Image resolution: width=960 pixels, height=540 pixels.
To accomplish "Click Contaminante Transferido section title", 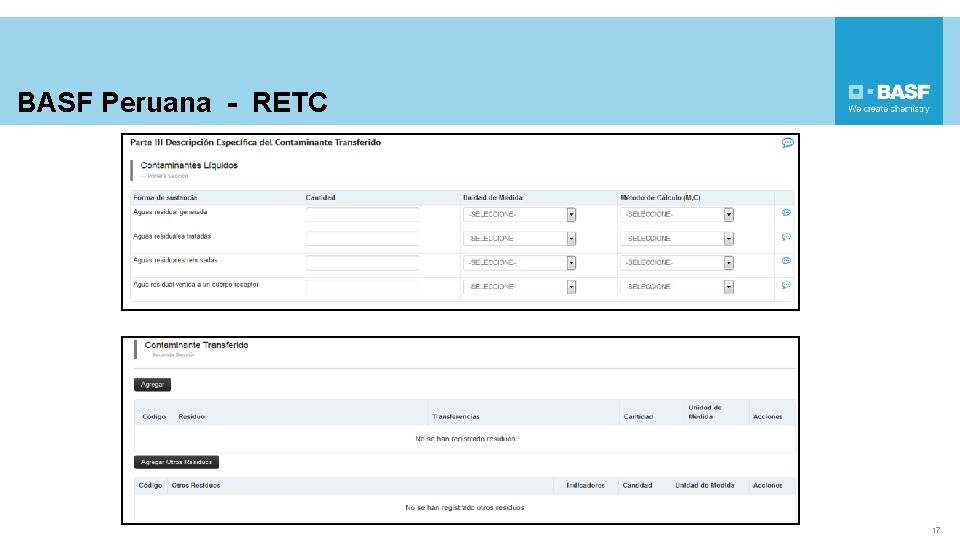I will [x=196, y=345].
